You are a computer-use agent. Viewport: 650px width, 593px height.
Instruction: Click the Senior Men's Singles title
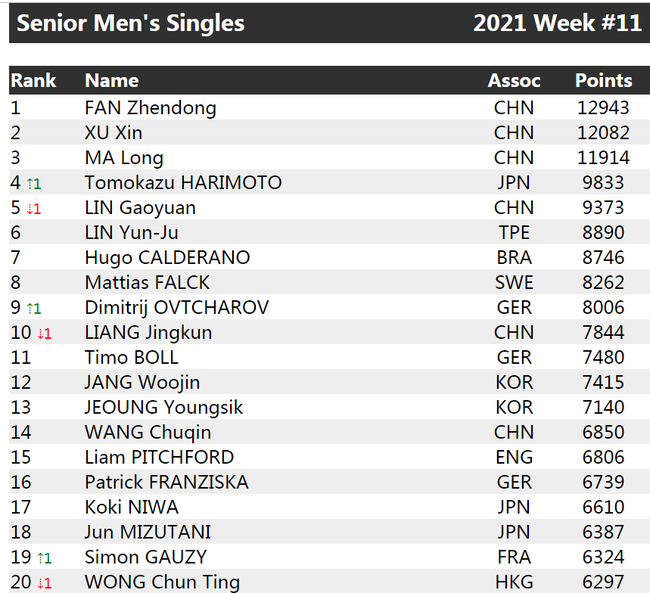[131, 23]
